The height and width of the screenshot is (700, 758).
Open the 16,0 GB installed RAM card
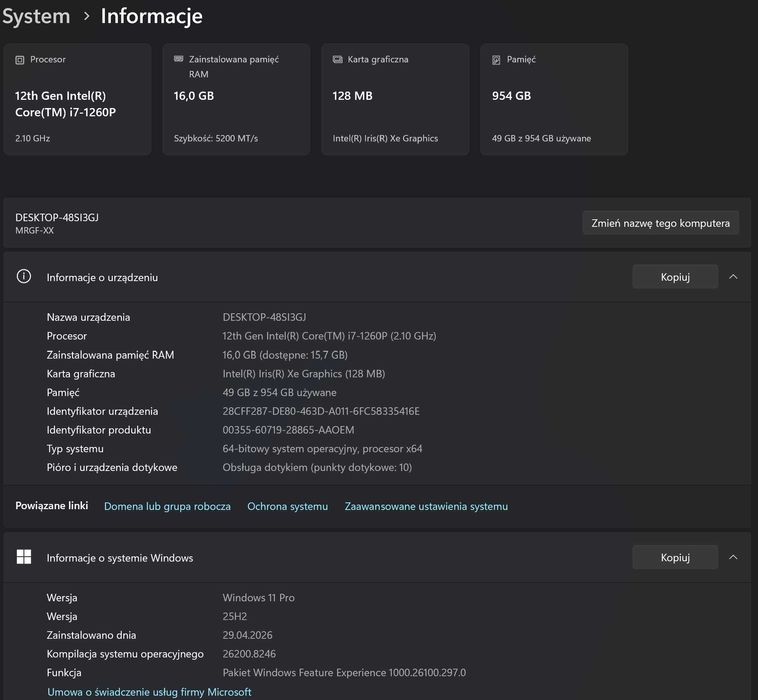point(236,99)
